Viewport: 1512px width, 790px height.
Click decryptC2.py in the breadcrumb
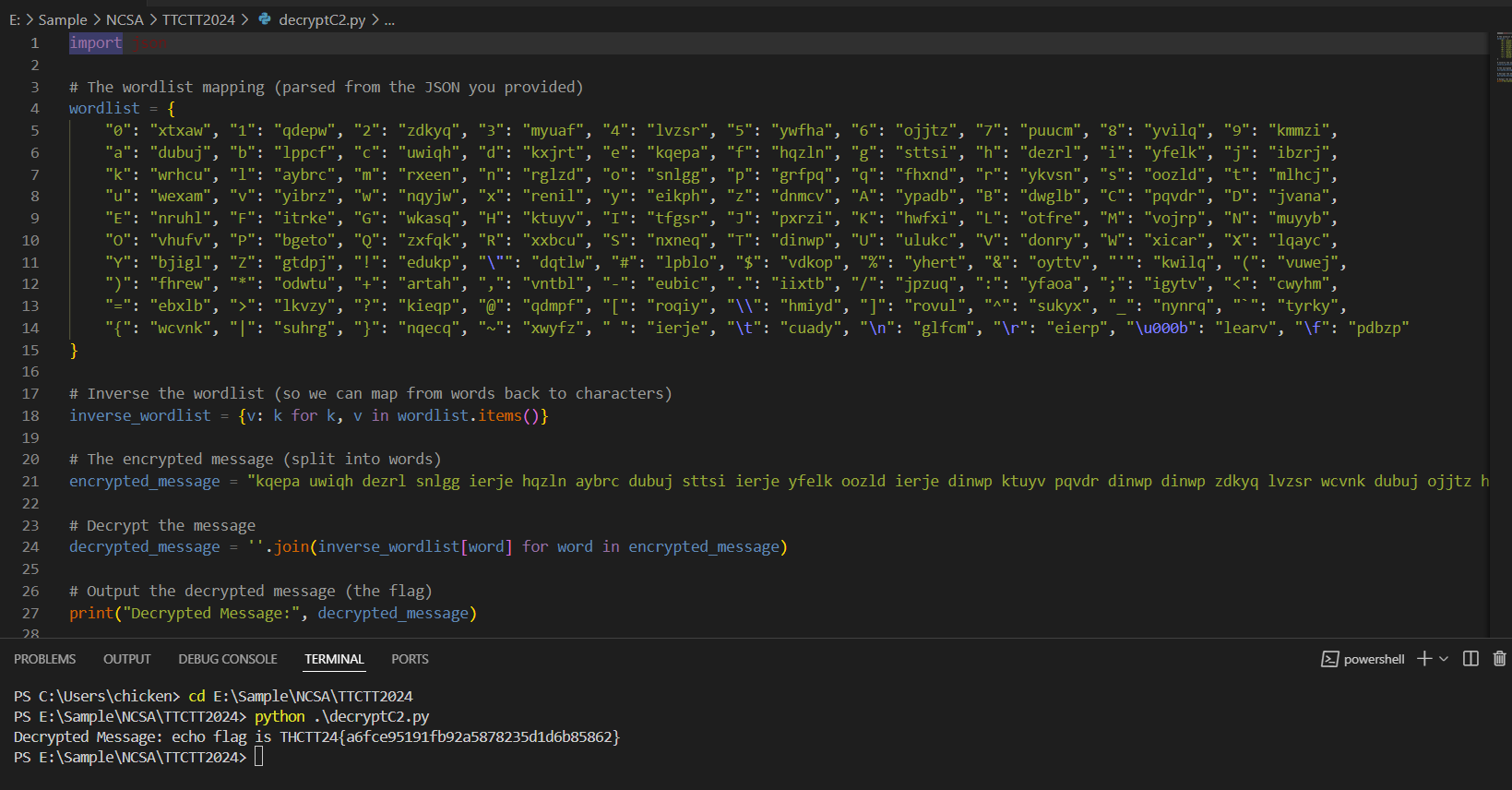tap(322, 19)
